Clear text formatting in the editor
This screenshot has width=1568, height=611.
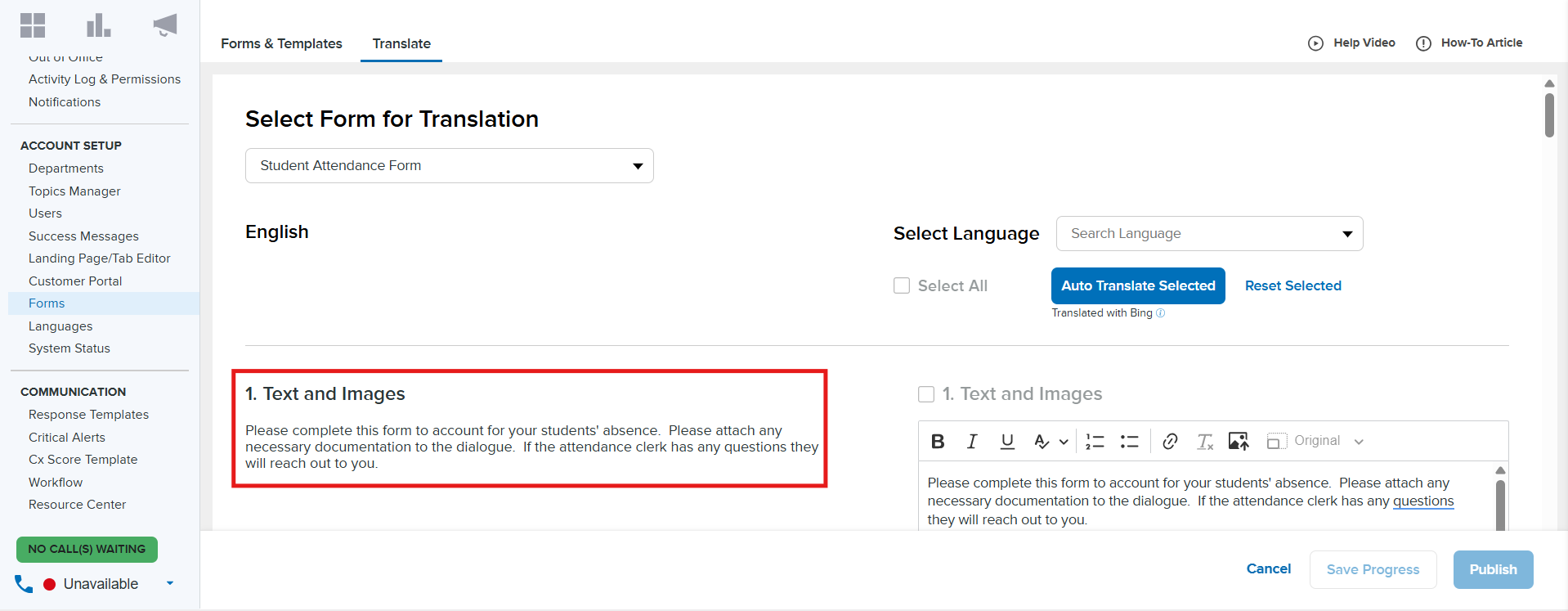[1205, 442]
